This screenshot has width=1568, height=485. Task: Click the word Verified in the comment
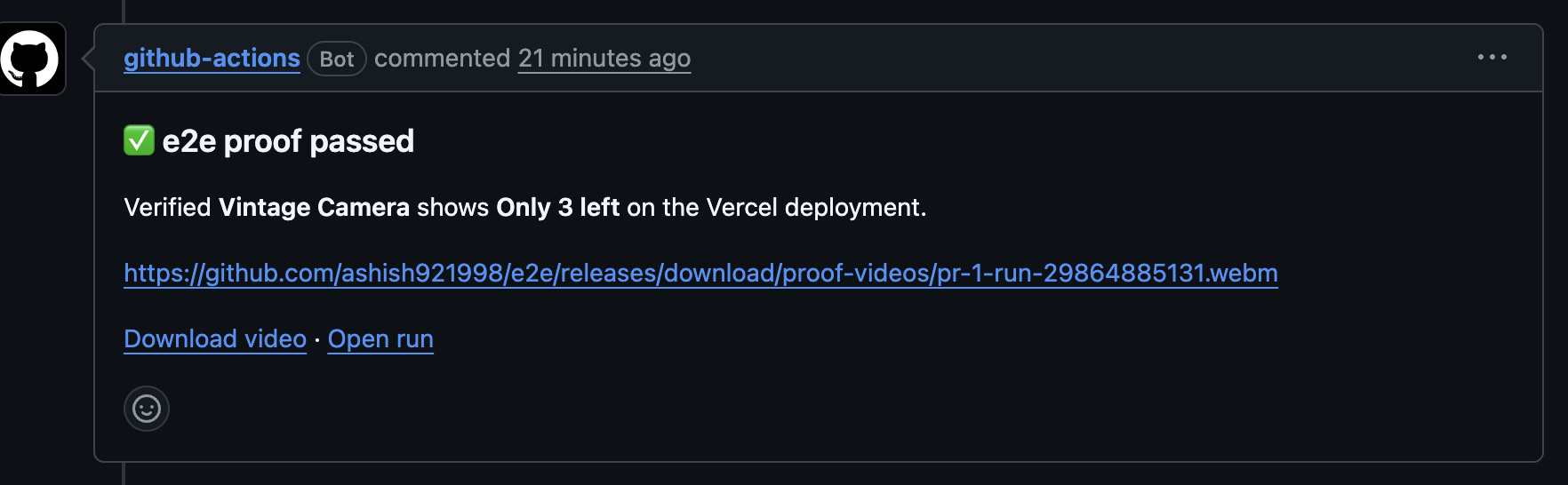[167, 207]
